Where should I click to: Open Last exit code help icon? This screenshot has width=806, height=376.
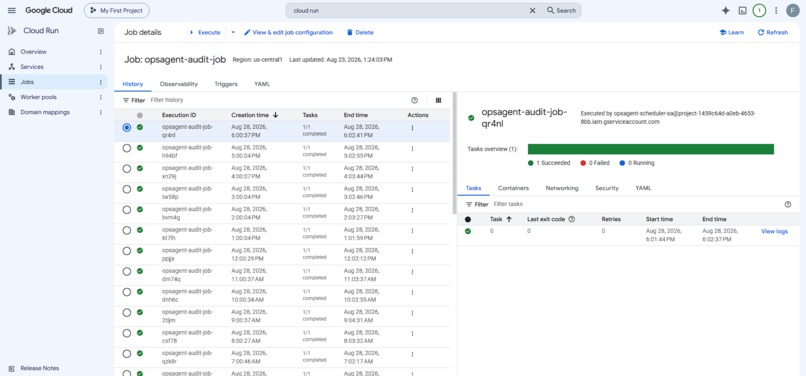[x=572, y=219]
